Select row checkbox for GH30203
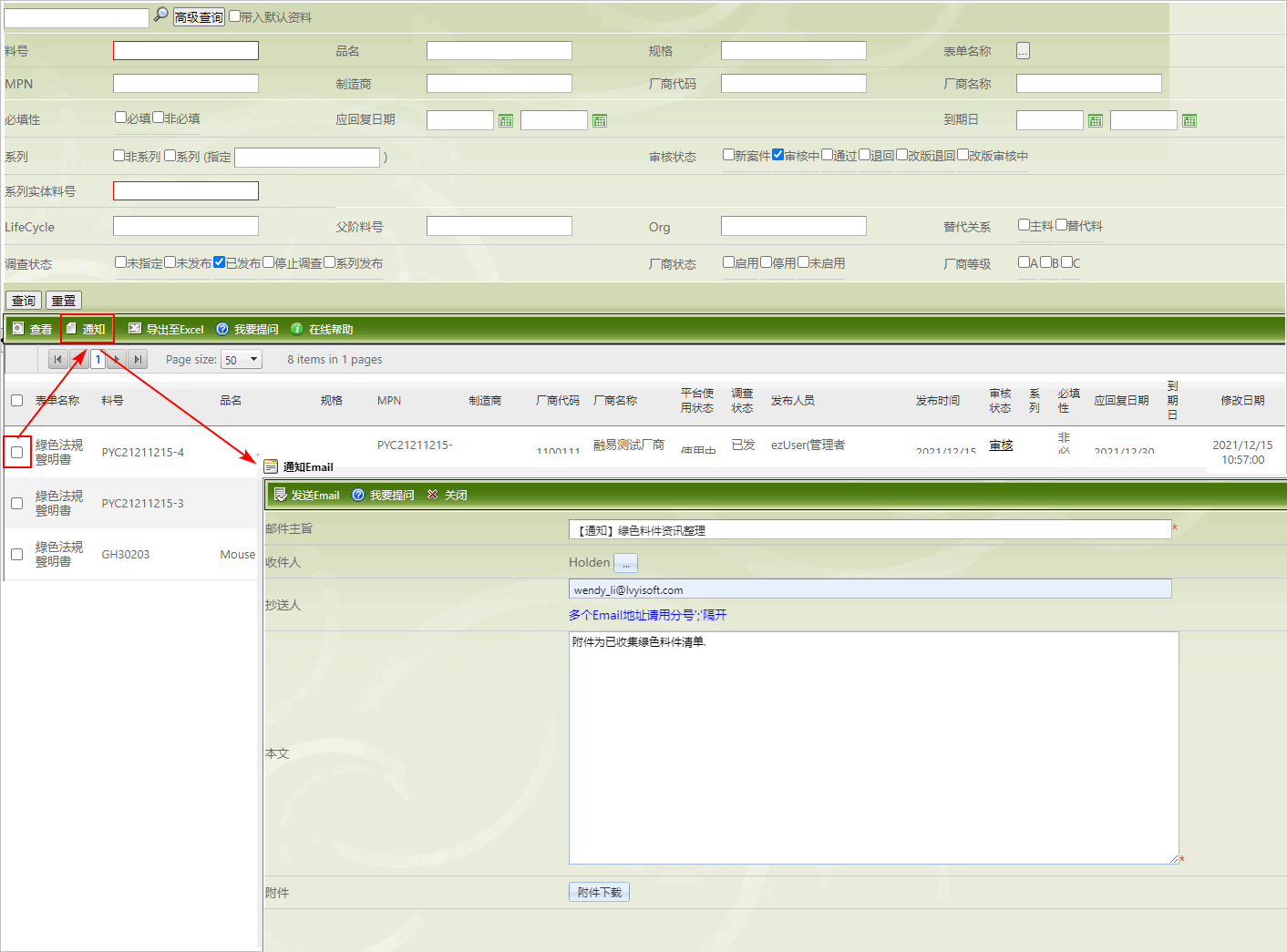The width and height of the screenshot is (1287, 952). point(16,554)
